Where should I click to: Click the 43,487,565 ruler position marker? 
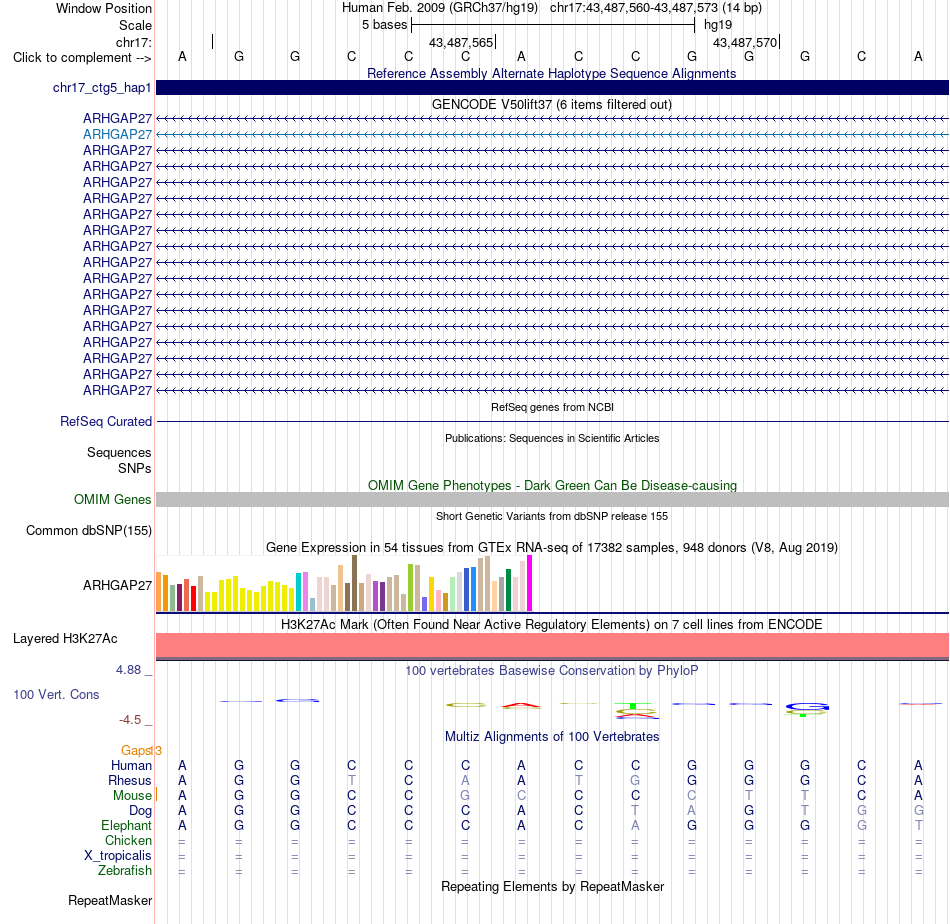461,42
